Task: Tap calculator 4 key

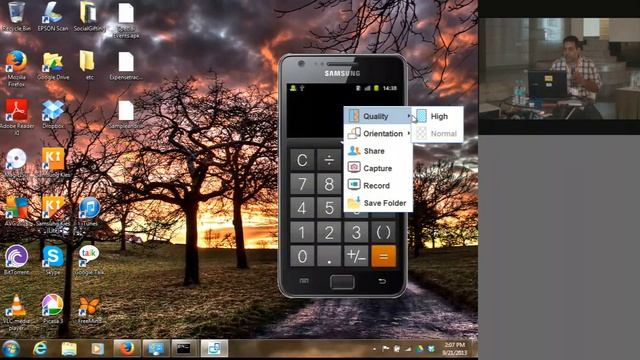Action: pyautogui.click(x=302, y=208)
